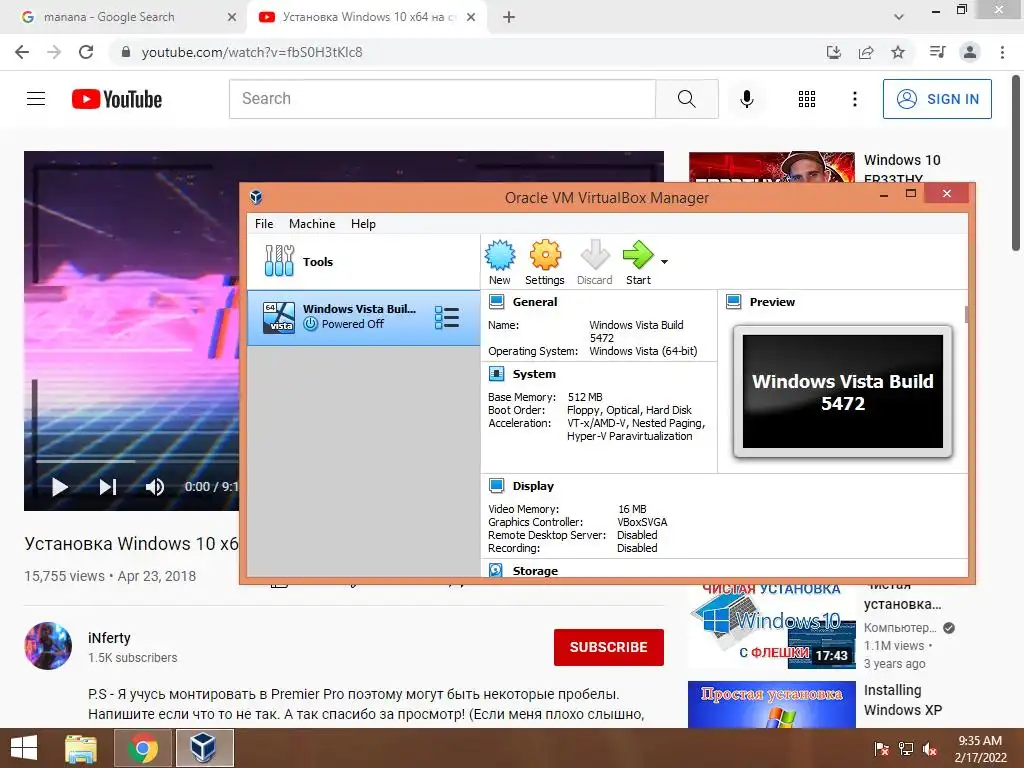Open the Chrome profile avatar

pos(970,52)
